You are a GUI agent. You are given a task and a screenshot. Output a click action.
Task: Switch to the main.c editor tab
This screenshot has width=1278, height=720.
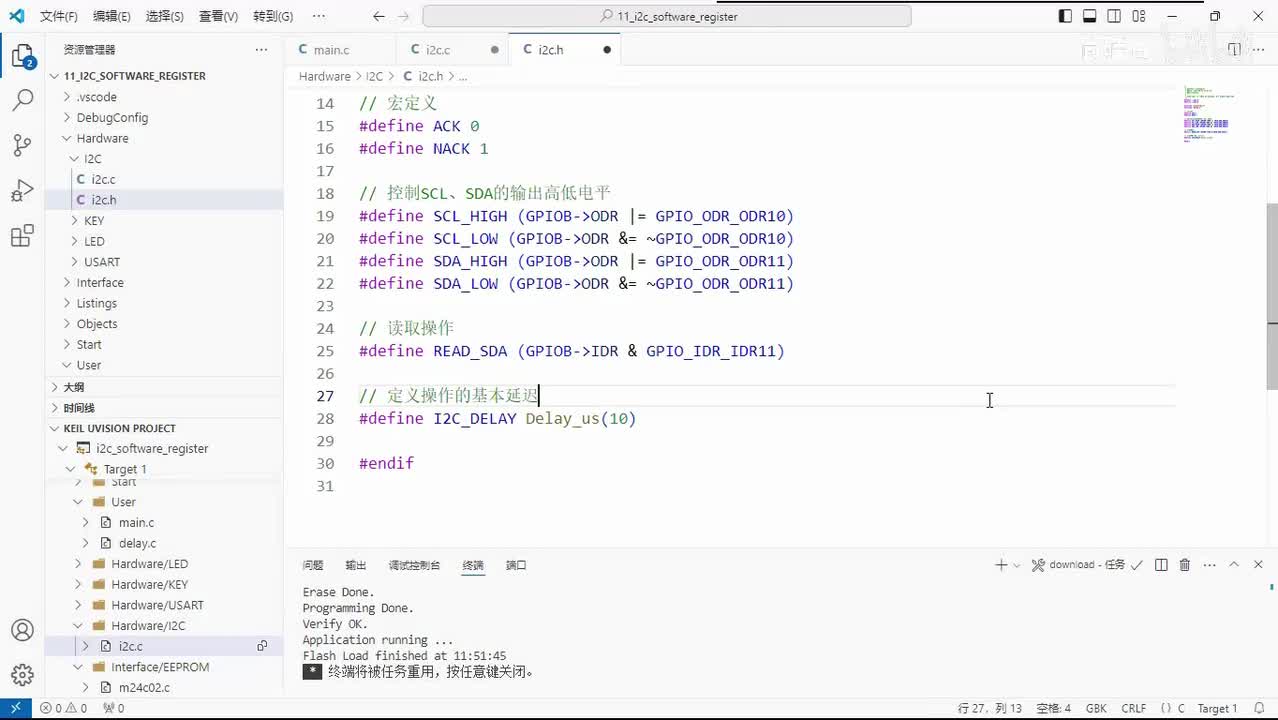332,49
